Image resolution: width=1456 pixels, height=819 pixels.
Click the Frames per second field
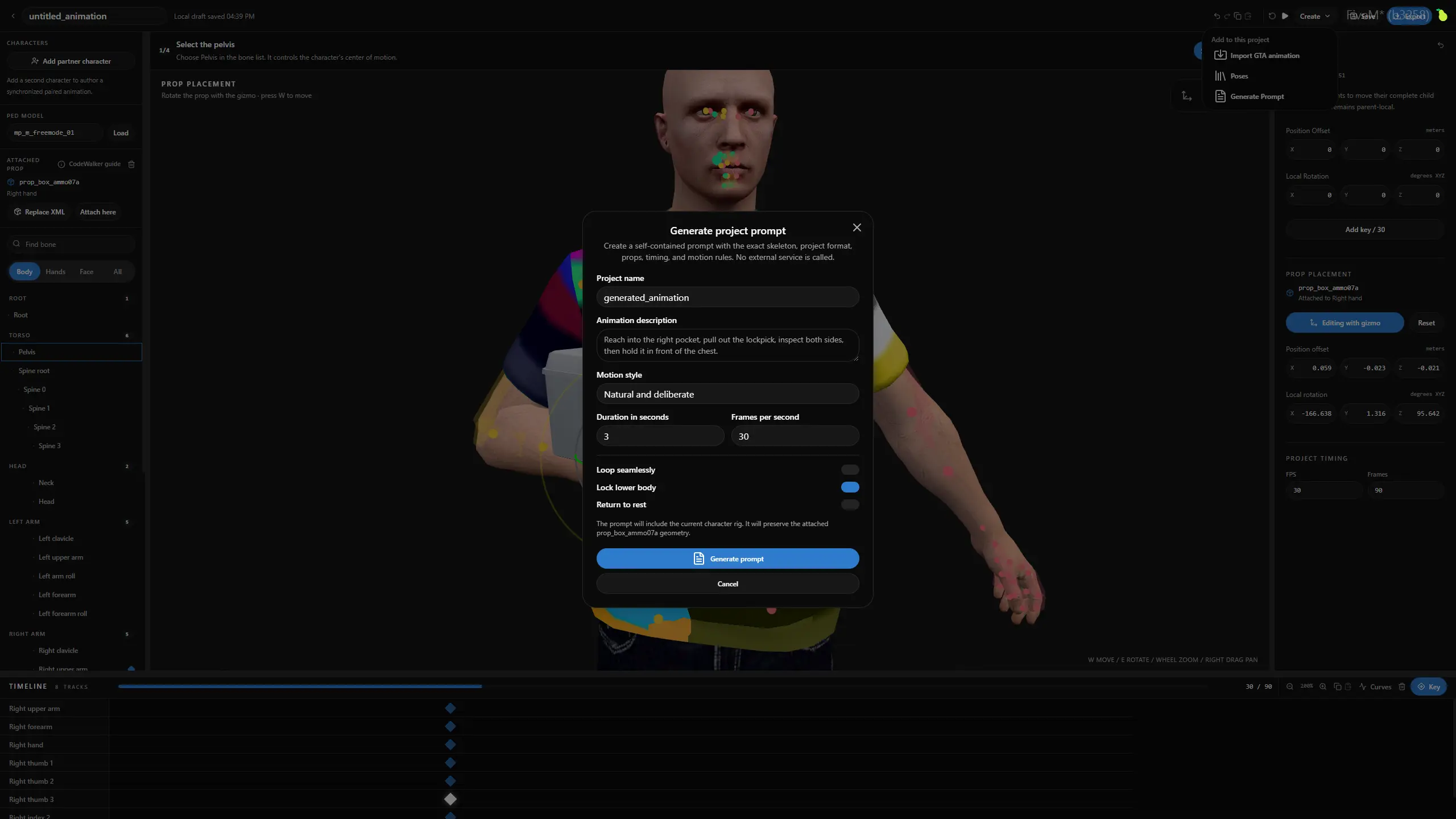tap(795, 436)
